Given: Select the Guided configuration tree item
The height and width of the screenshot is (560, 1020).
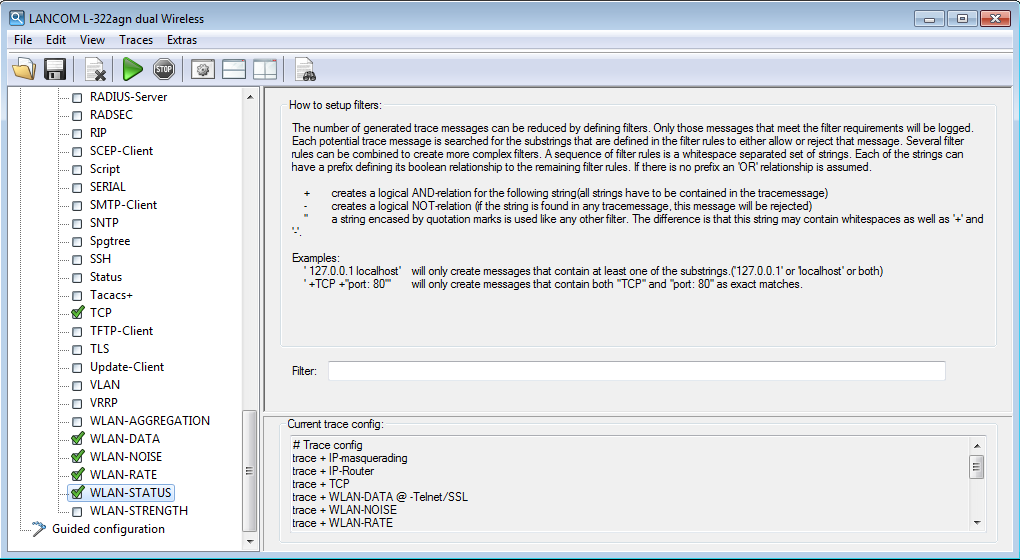Looking at the screenshot, I should pos(108,529).
